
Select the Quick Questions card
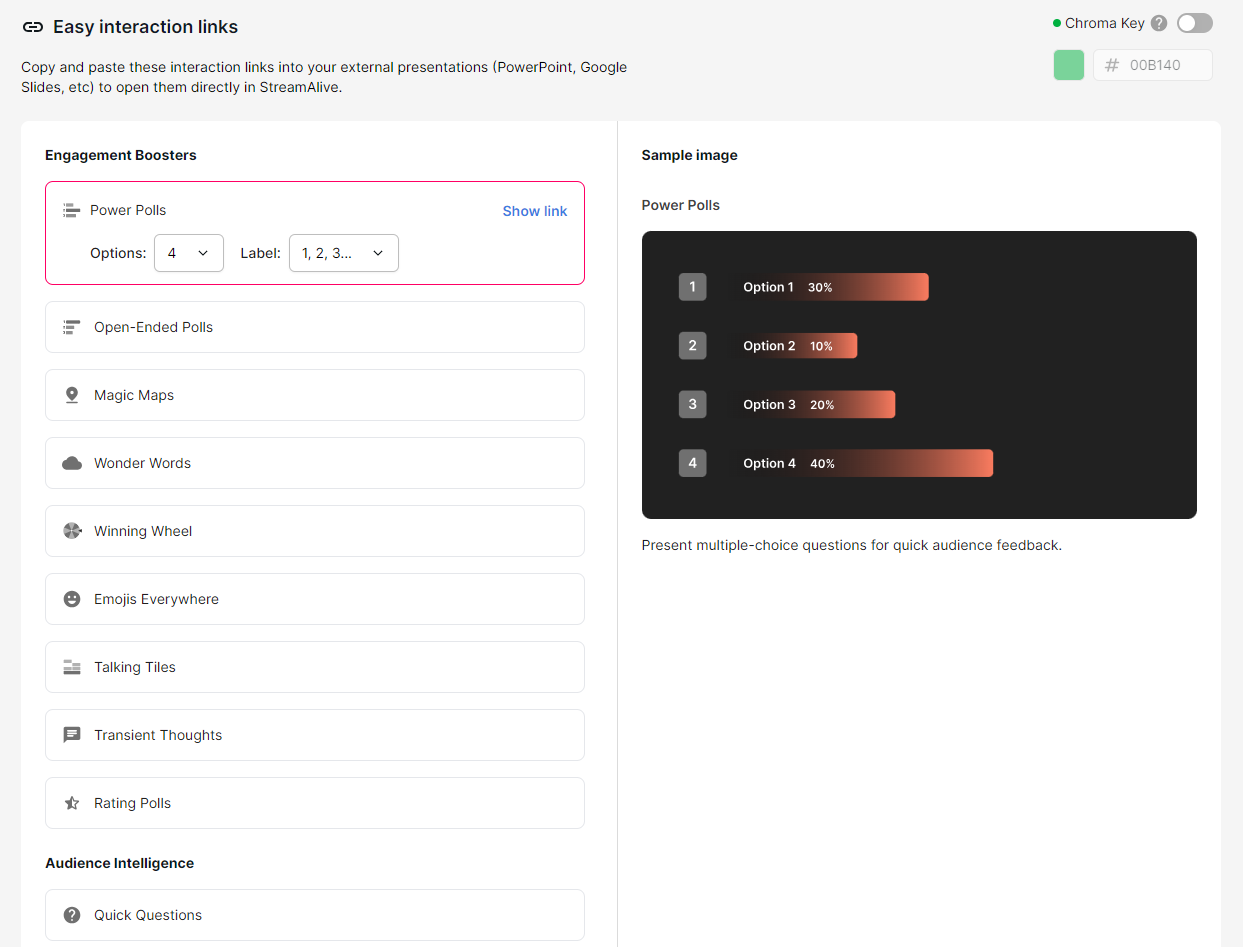coord(315,915)
